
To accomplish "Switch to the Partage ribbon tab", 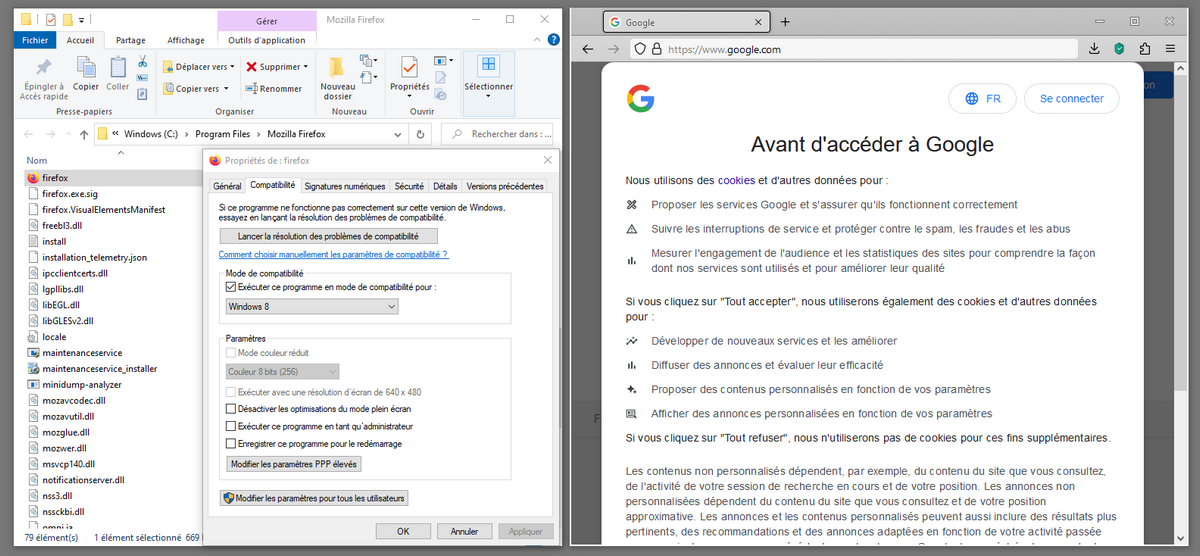I will click(131, 40).
